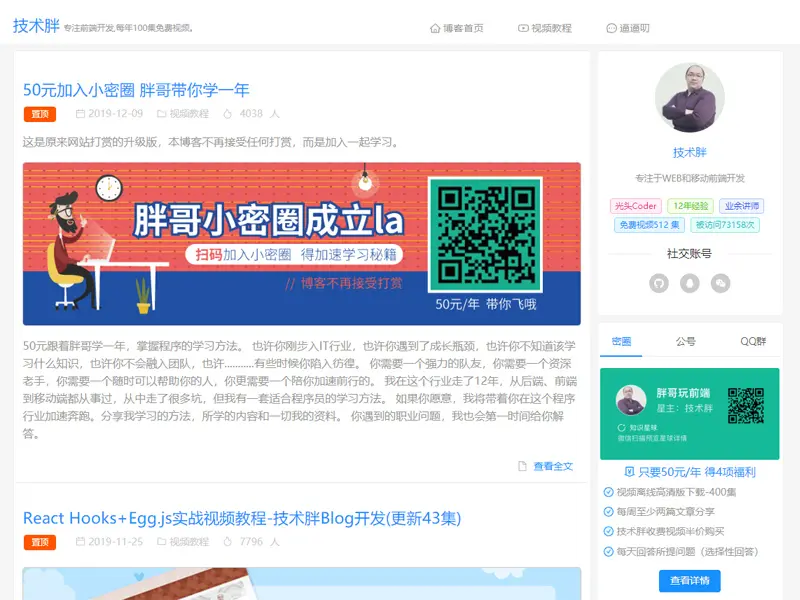Viewport: 800px width, 600px height.
Task: Open the GitHub social icon
Action: (x=659, y=283)
